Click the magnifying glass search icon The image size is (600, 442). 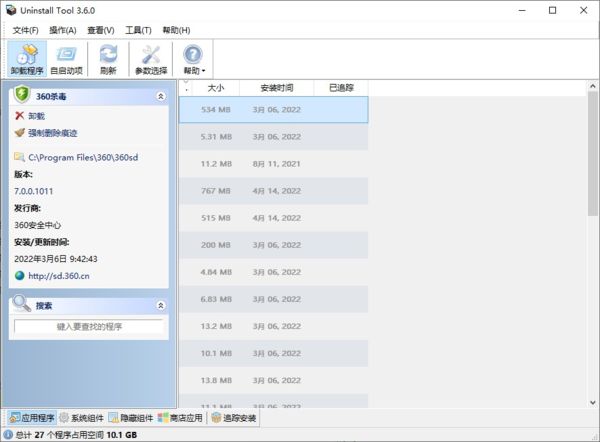[x=21, y=303]
